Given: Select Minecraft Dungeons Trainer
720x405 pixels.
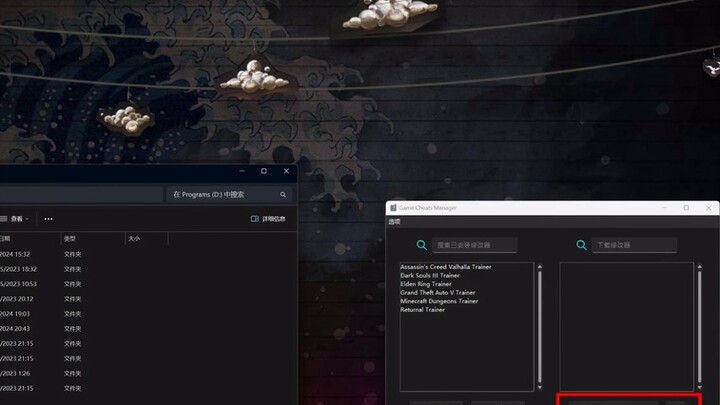Looking at the screenshot, I should (x=439, y=301).
